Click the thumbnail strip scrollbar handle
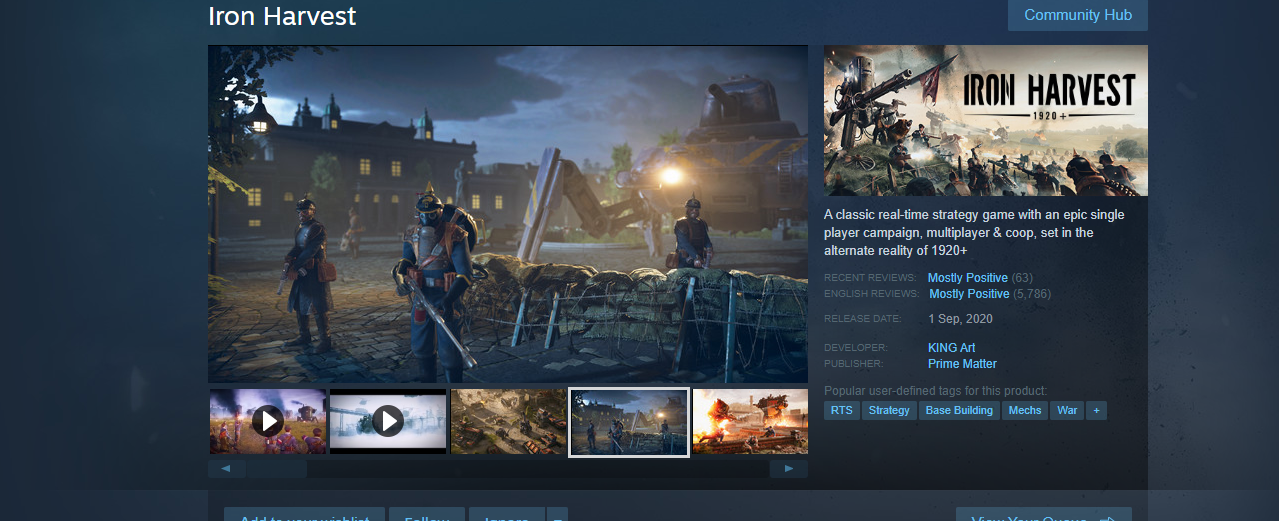This screenshot has height=521, width=1279. [x=277, y=468]
